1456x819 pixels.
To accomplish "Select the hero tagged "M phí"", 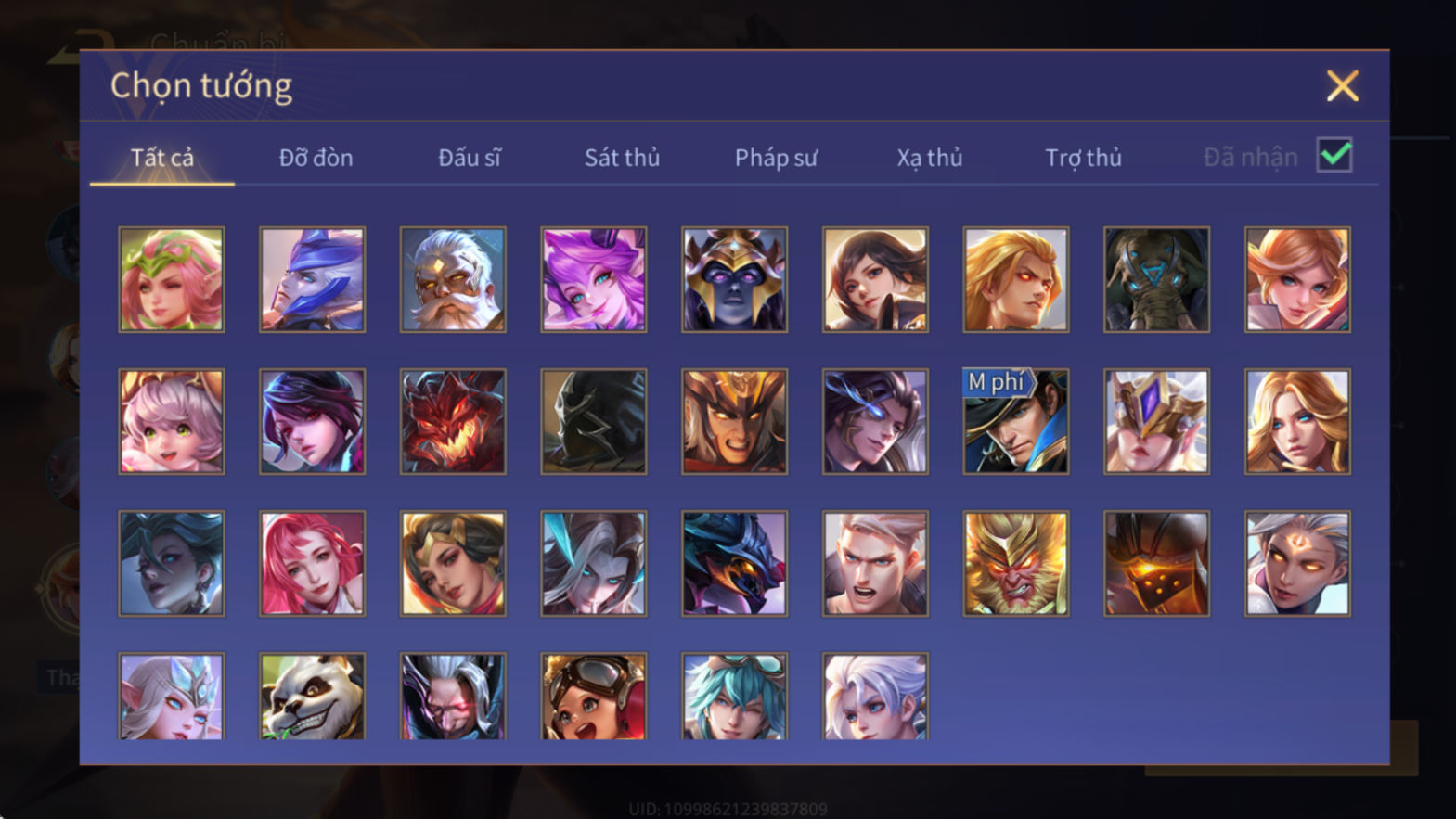I will tap(1016, 421).
